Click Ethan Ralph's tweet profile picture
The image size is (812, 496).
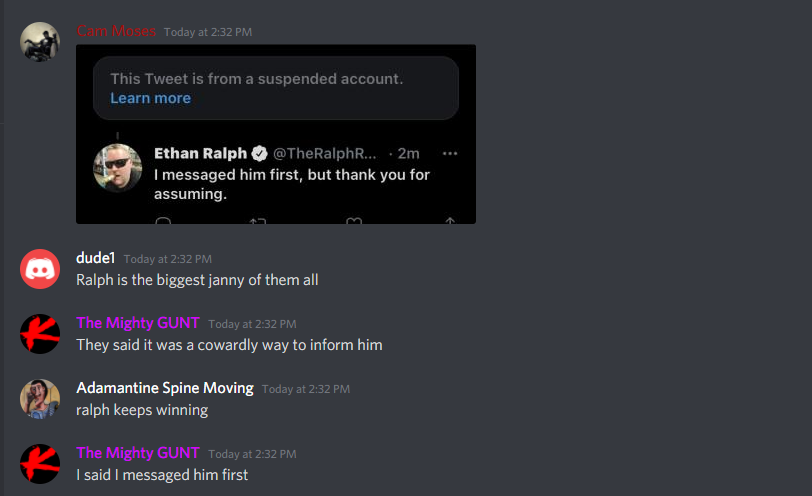click(118, 168)
